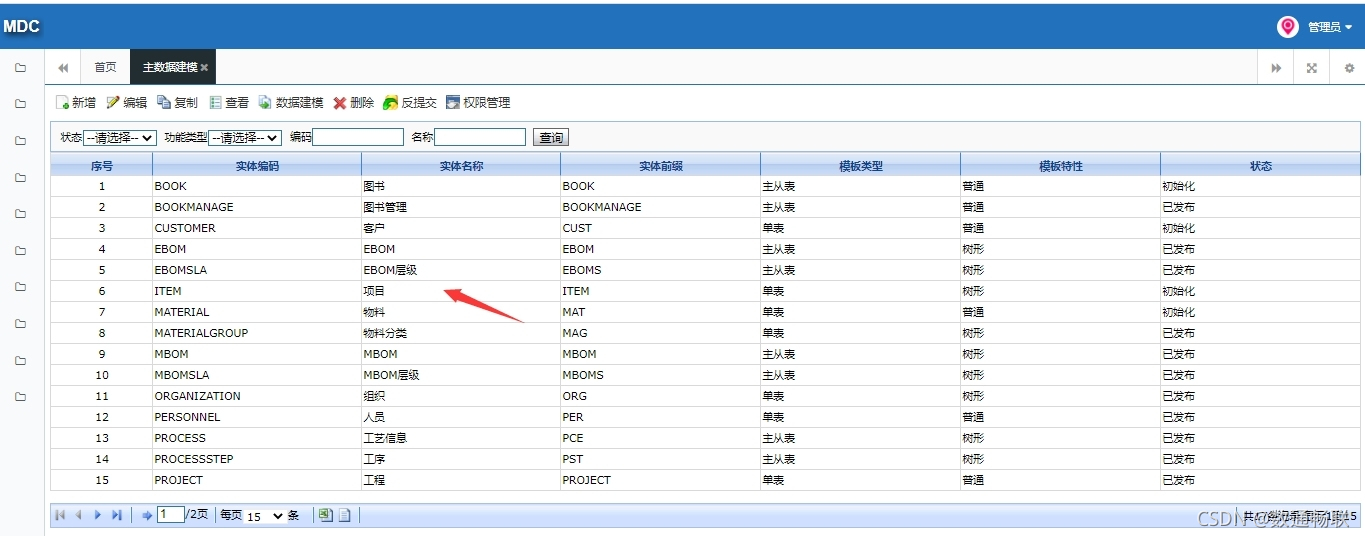1365x537 pixels.
Task: Click the topmost folder icon in left sidebar
Action: [20, 68]
